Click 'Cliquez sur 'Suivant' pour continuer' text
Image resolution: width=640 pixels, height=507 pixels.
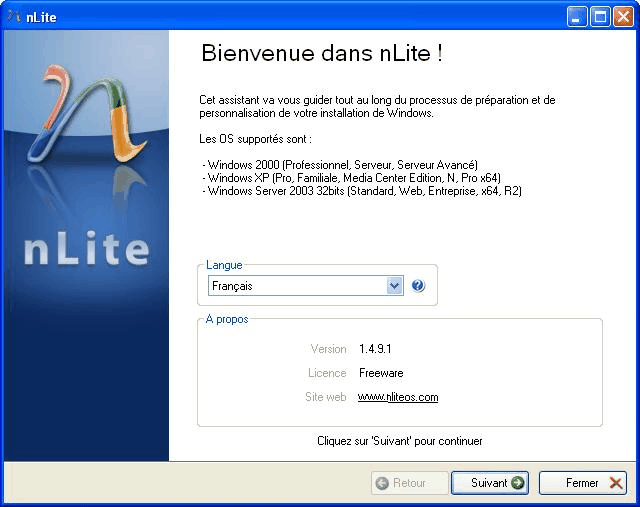(x=400, y=441)
